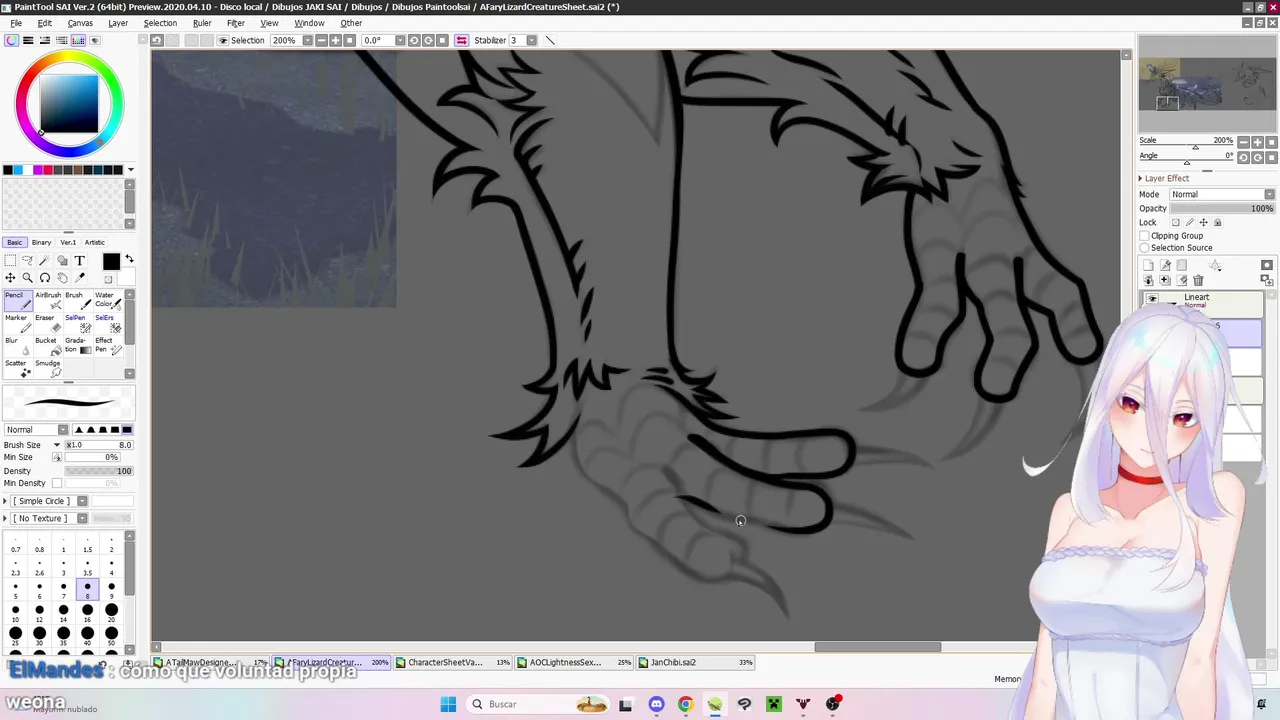
Task: Expand the No Texture brush option
Action: tap(5, 518)
